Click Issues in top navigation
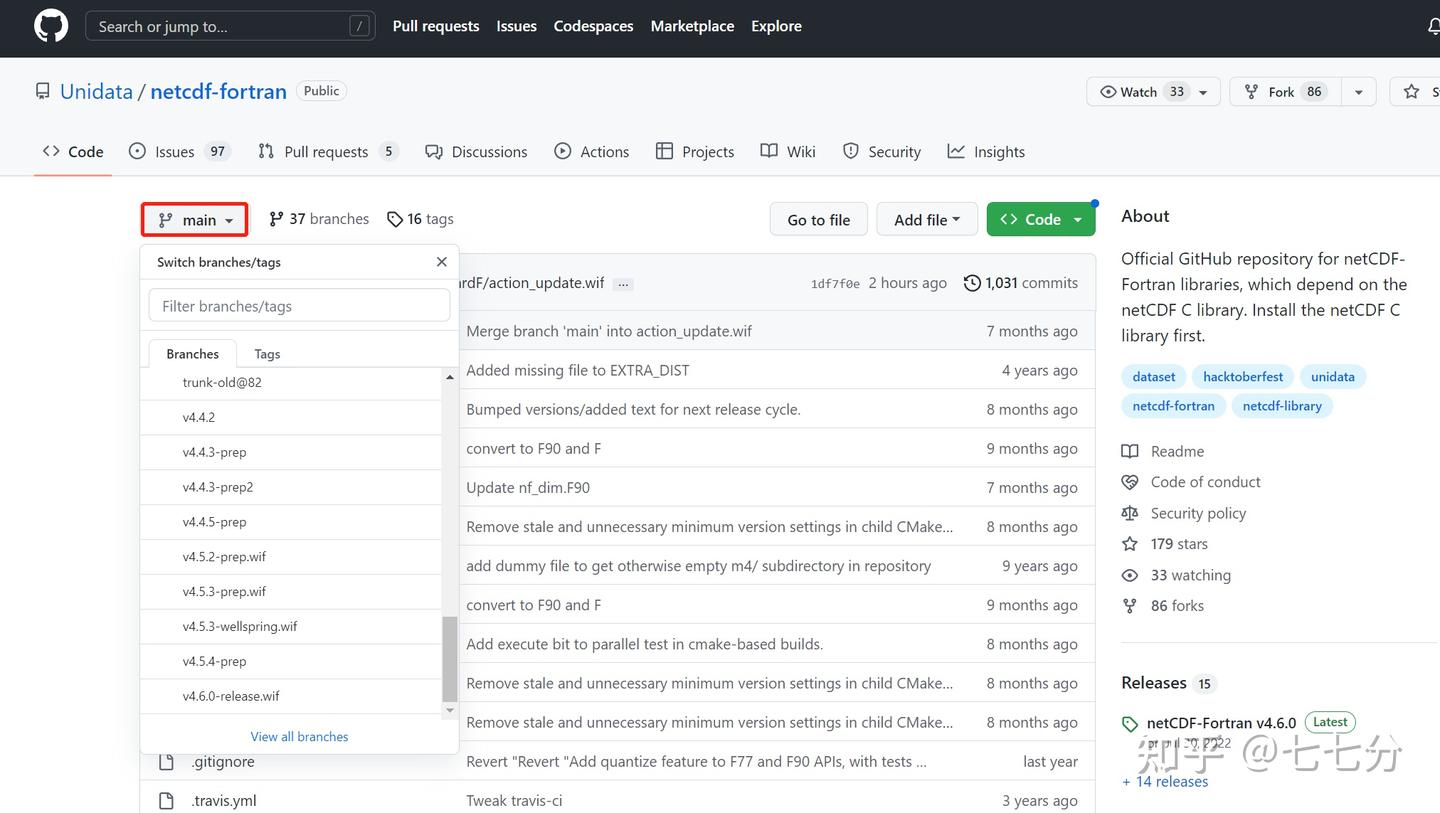 [x=517, y=27]
